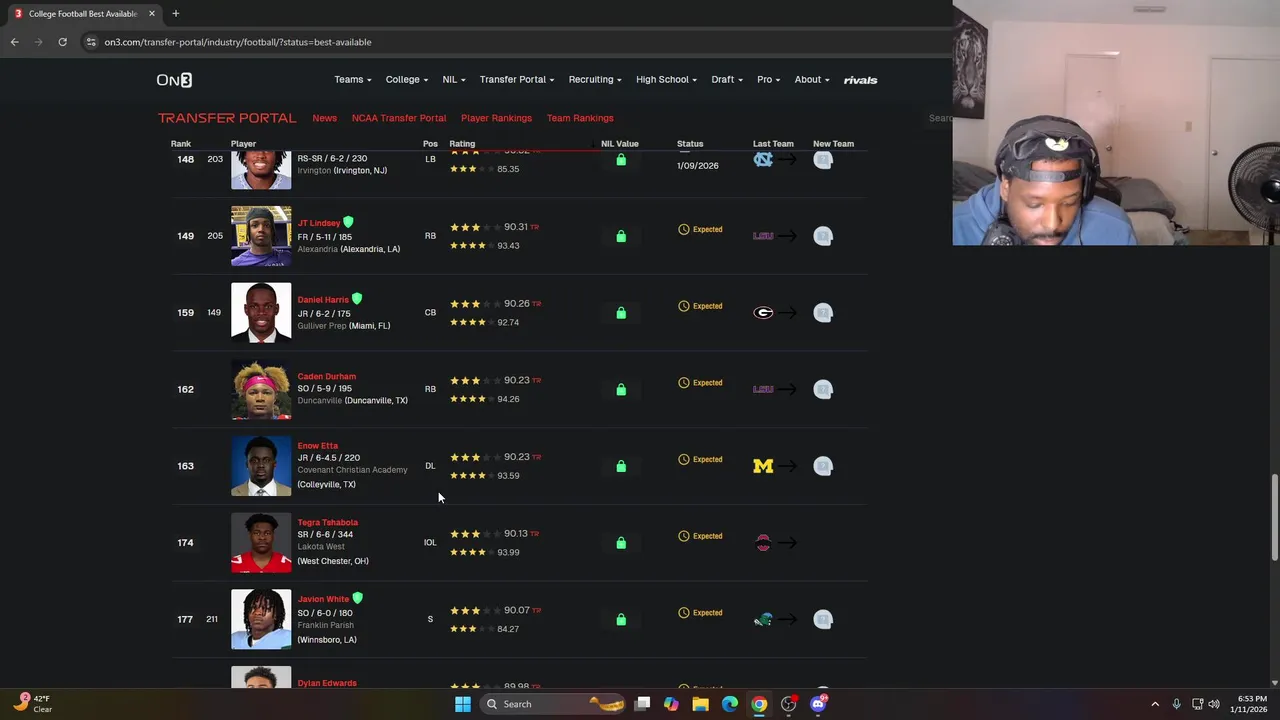
Task: Open Player Rankings tab
Action: [x=496, y=118]
